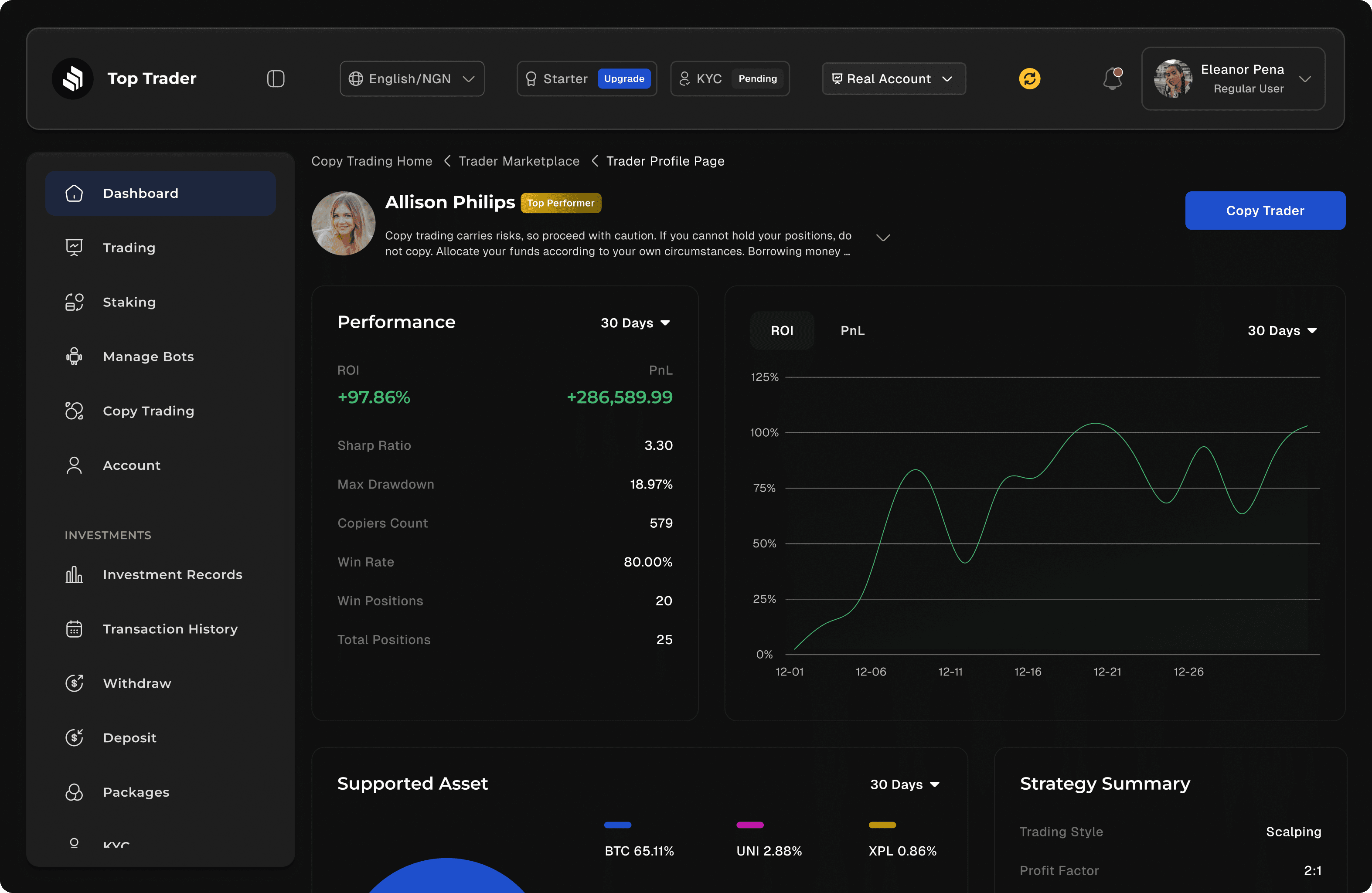The height and width of the screenshot is (893, 1372).
Task: Open the Deposit page
Action: (x=130, y=737)
